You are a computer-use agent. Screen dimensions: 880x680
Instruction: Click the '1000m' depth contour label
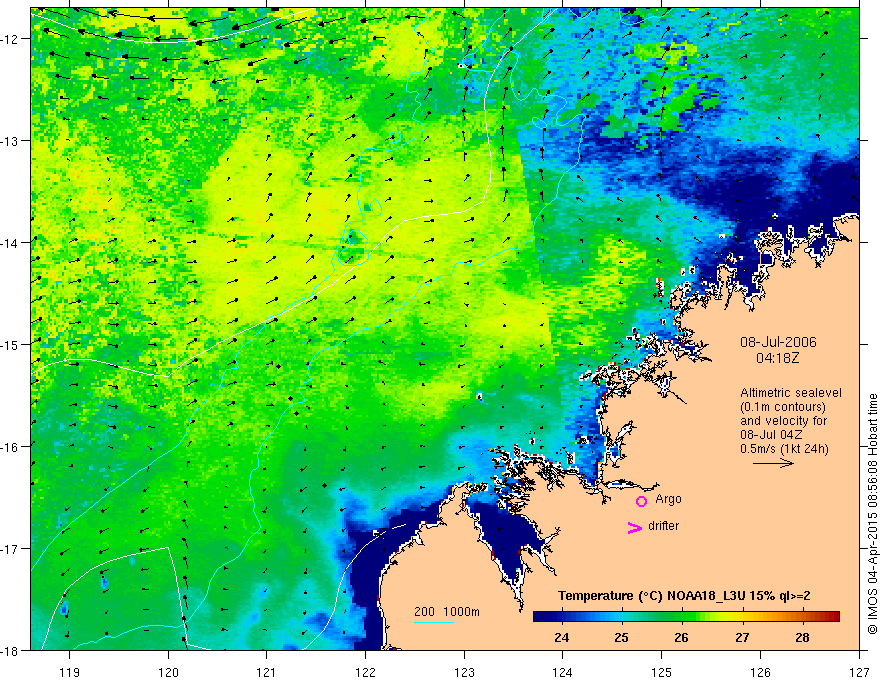tap(462, 612)
